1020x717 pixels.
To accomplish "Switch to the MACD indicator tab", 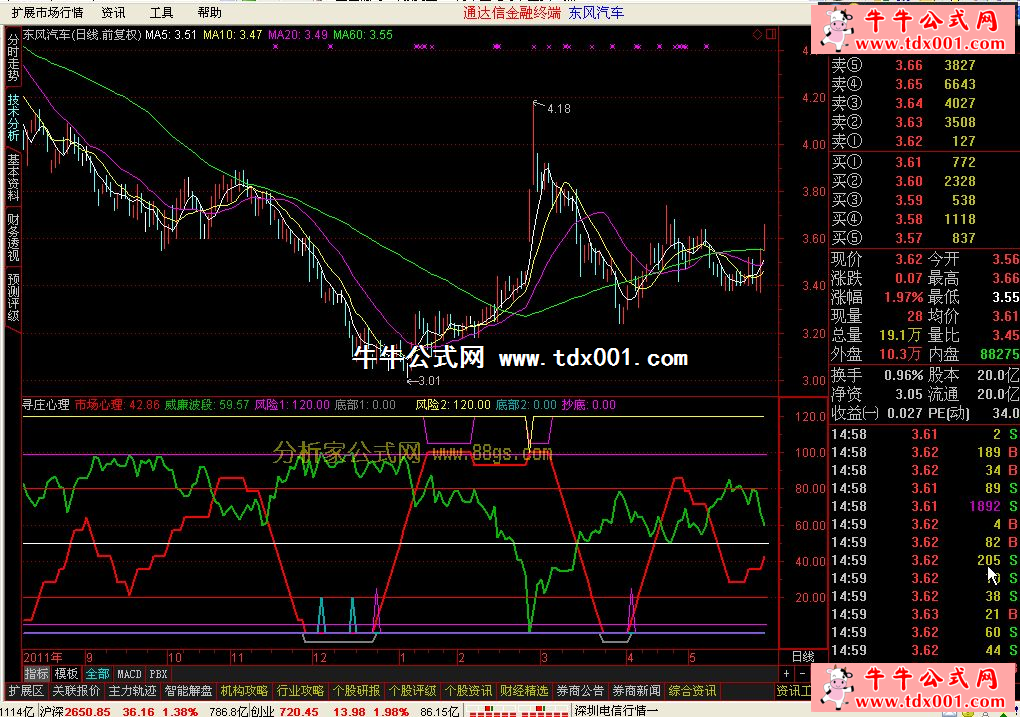I will (129, 674).
